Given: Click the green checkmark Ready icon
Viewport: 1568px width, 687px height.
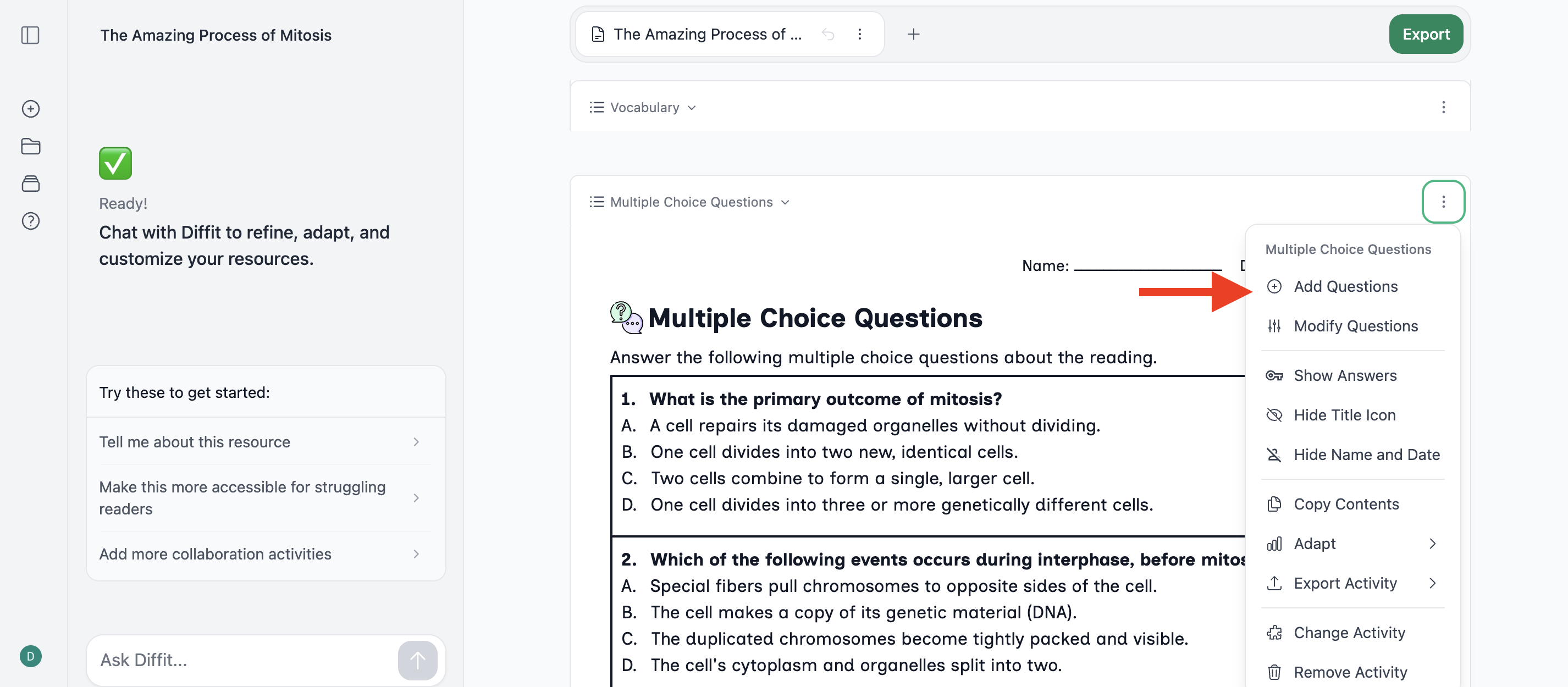Looking at the screenshot, I should point(115,163).
